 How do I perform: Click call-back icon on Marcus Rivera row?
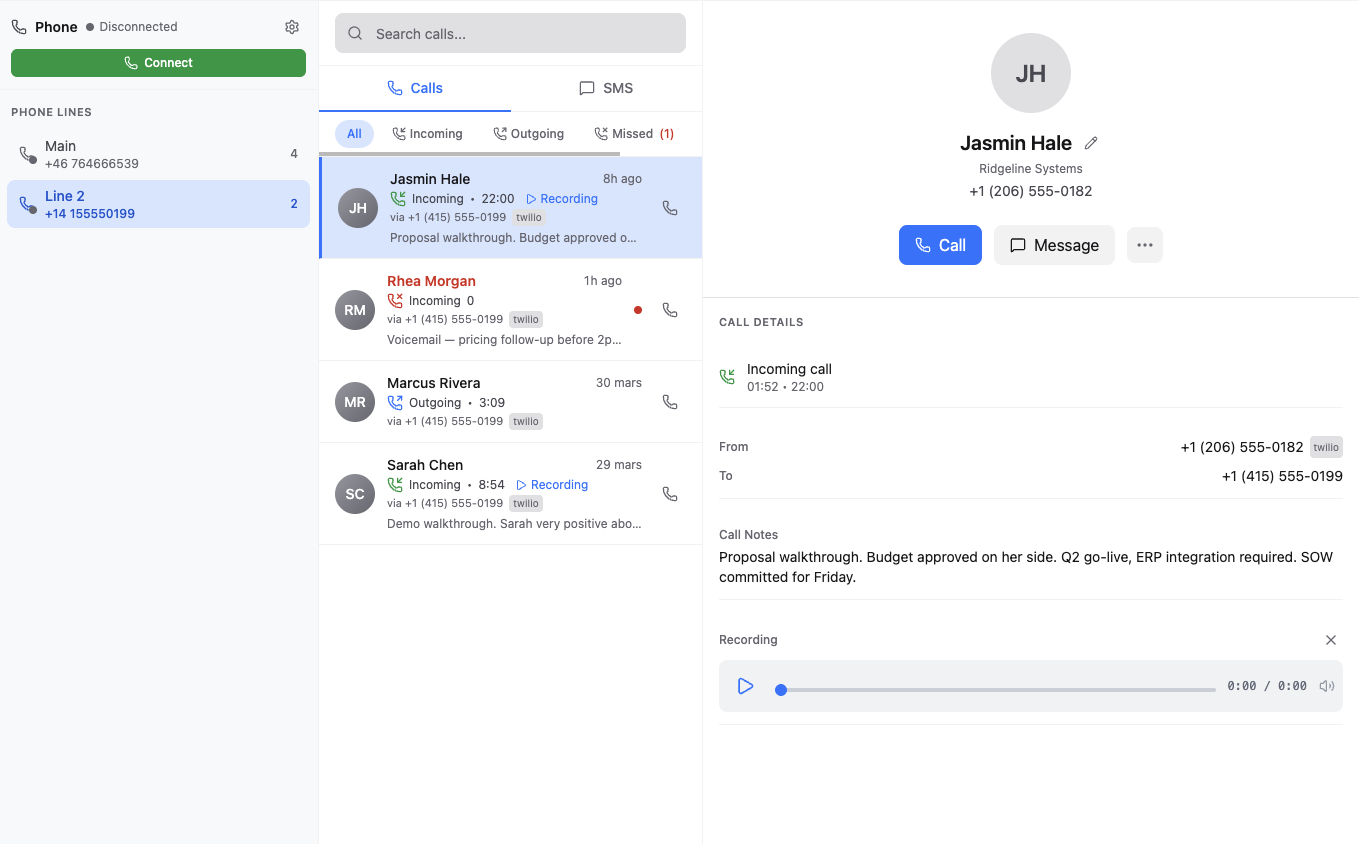click(670, 402)
